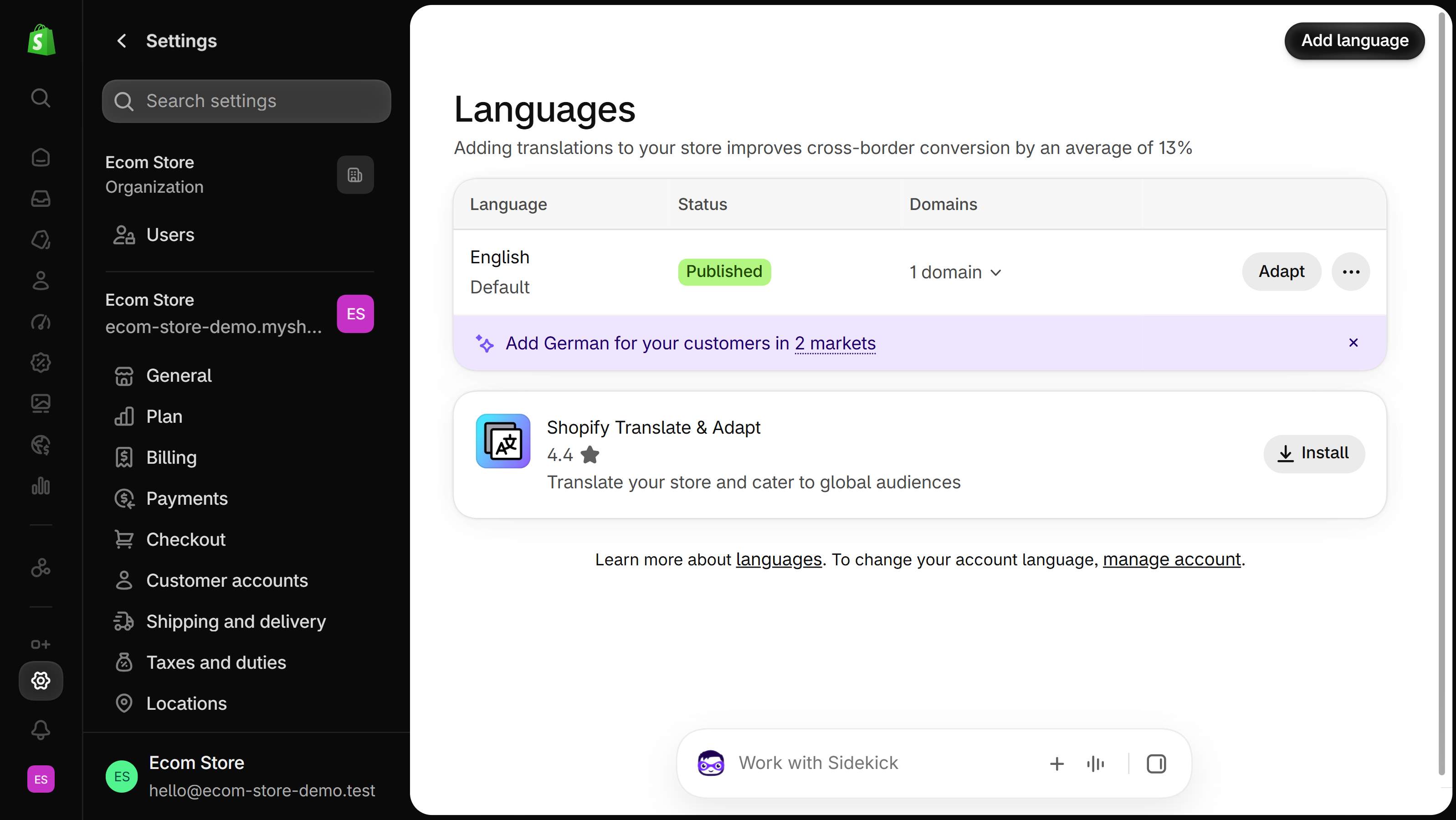This screenshot has height=820, width=1456.
Task: Open Shipping and delivery settings
Action: (x=239, y=622)
